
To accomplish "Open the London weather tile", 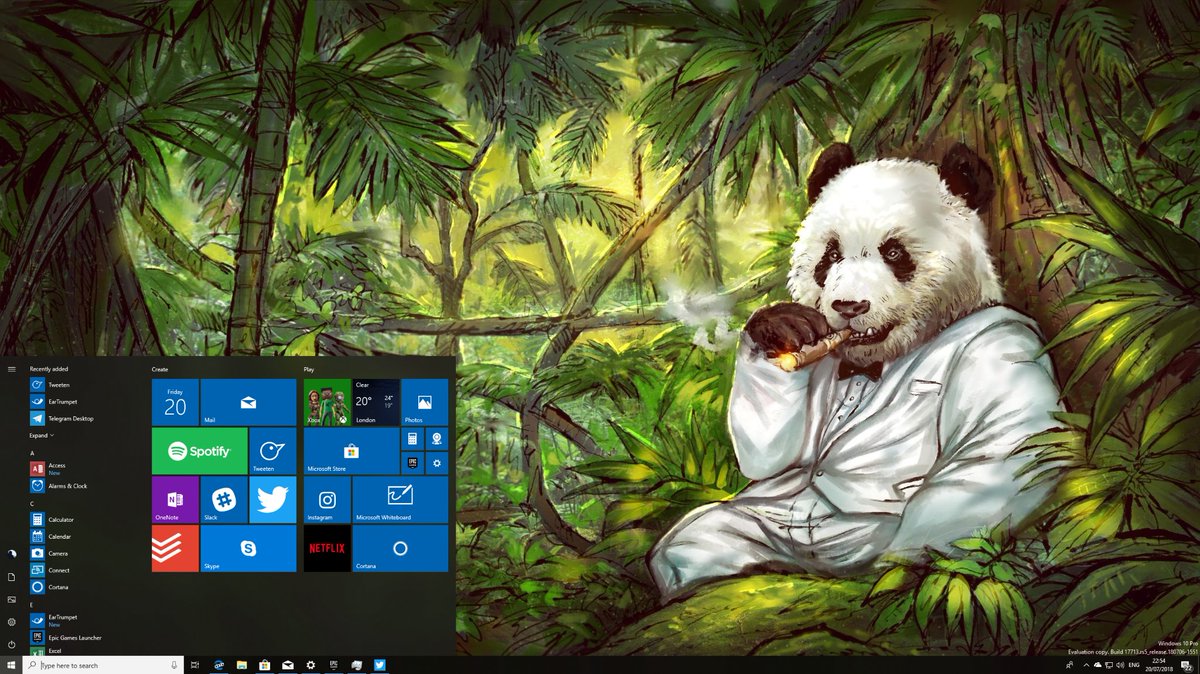I will tap(376, 402).
